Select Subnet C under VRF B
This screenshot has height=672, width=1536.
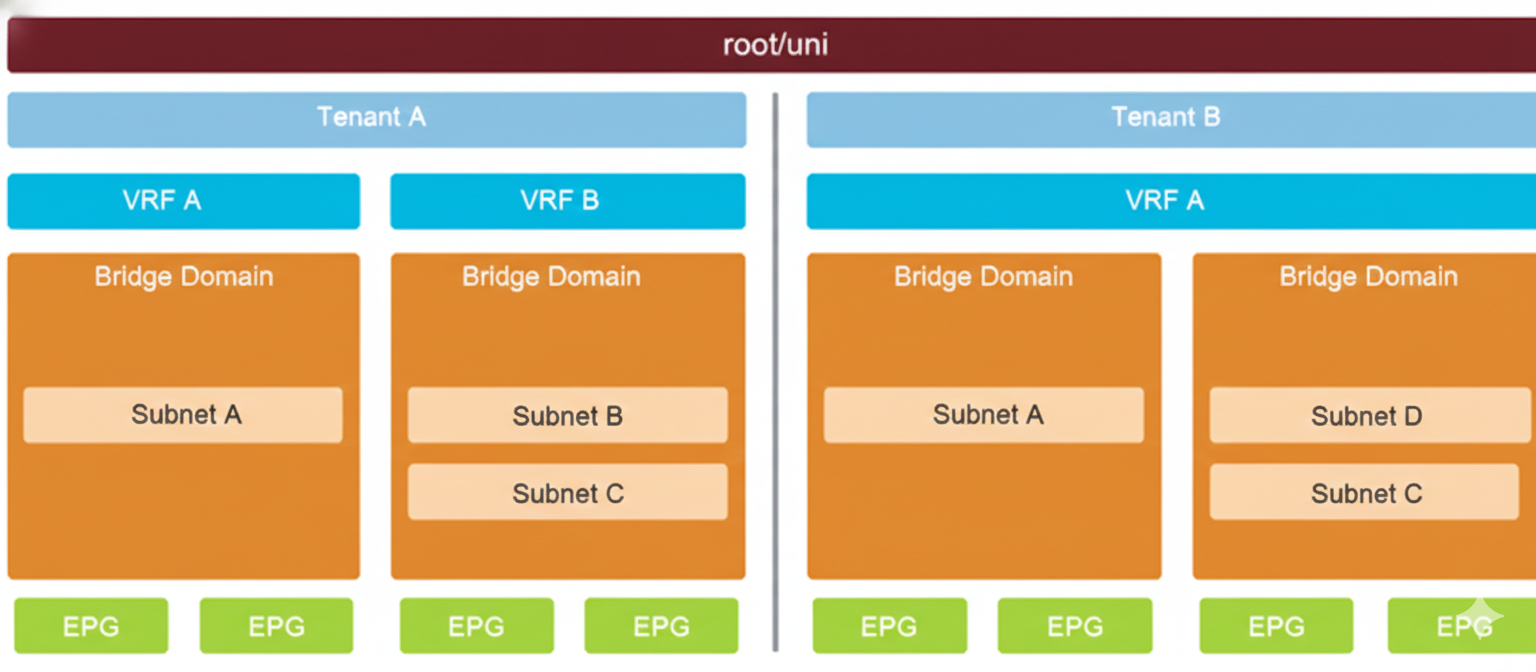(x=567, y=492)
